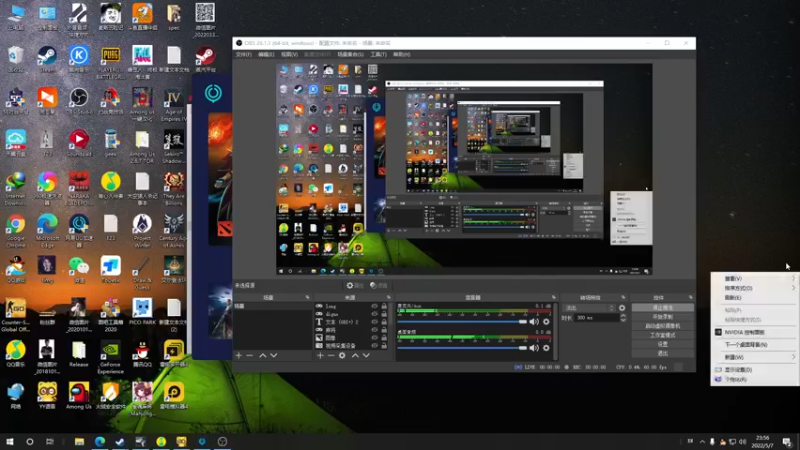Move the source down with the down arrow in Sources panel
800x450 pixels.
click(x=366, y=355)
